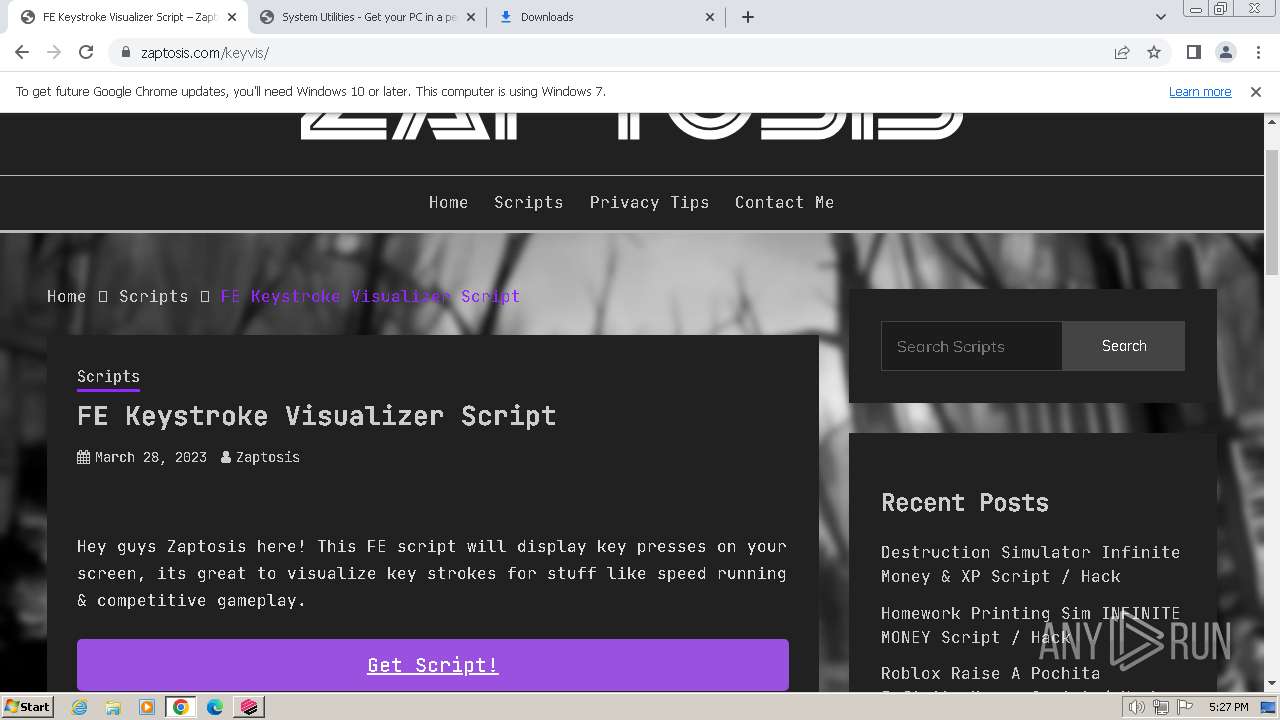Close the System Utilities tab
Viewport: 1280px width, 720px height.
click(x=471, y=17)
